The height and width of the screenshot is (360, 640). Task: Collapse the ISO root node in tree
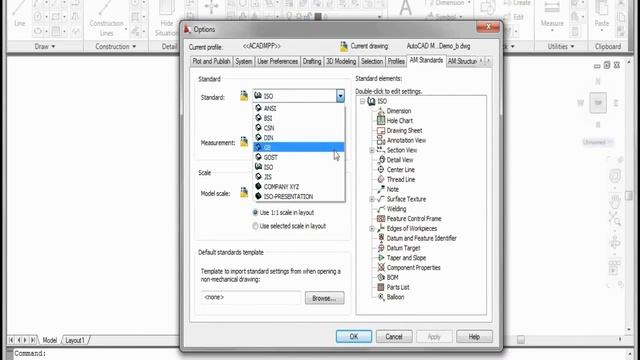(362, 101)
